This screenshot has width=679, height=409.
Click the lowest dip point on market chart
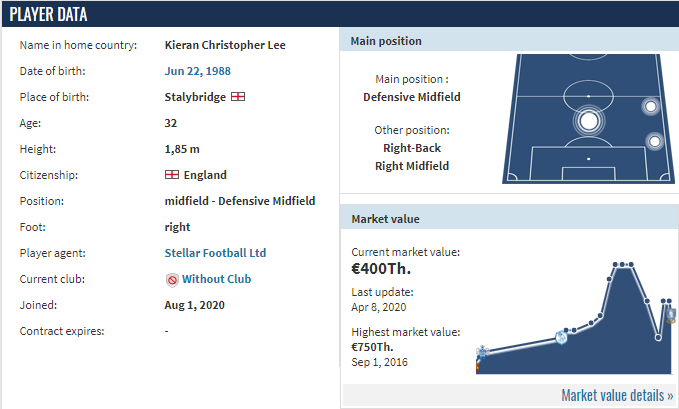tap(658, 337)
